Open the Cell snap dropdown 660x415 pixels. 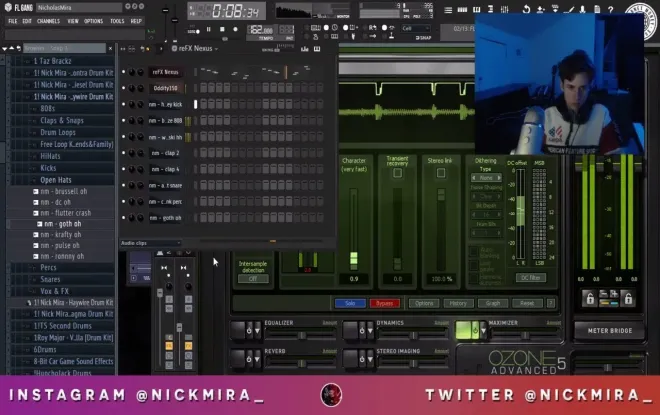tap(415, 28)
